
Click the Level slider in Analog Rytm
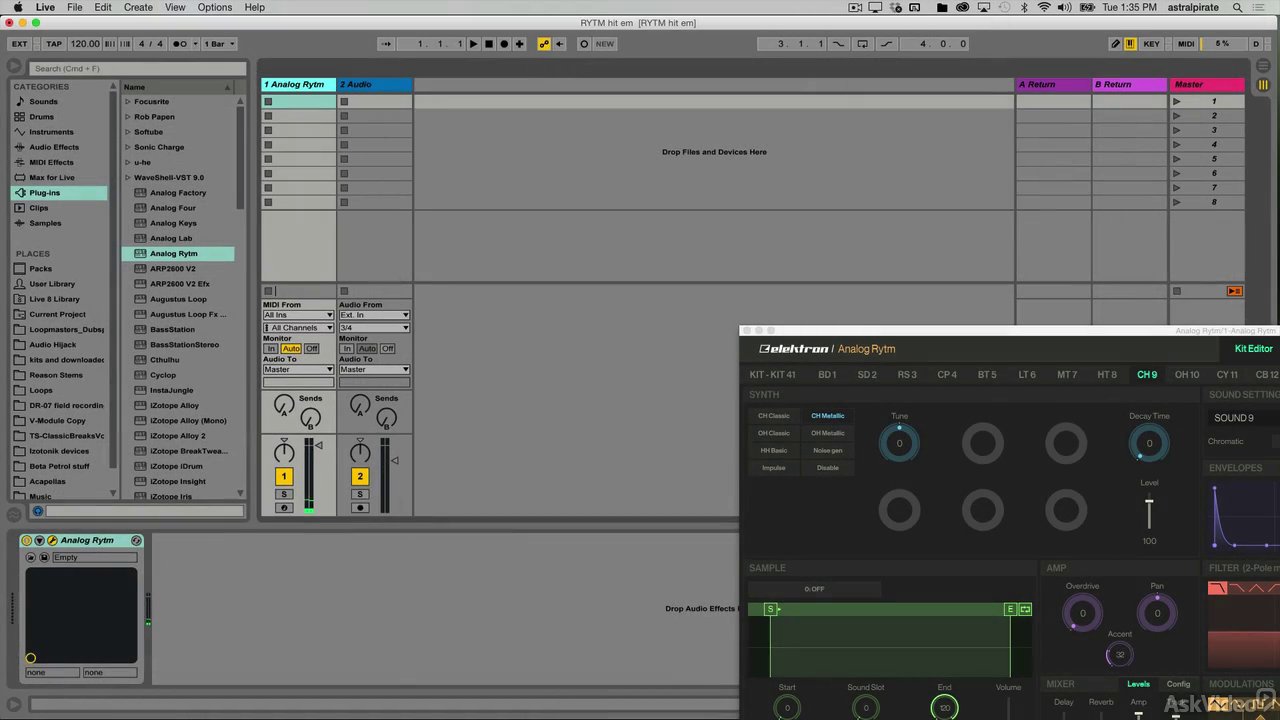coord(1149,513)
